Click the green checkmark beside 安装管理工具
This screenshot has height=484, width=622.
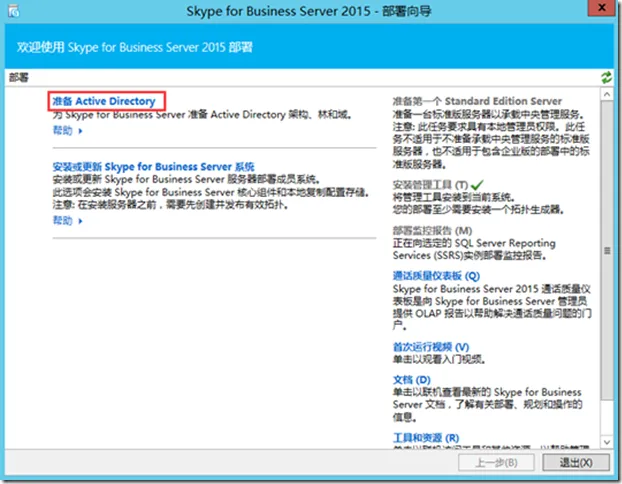pyautogui.click(x=477, y=184)
